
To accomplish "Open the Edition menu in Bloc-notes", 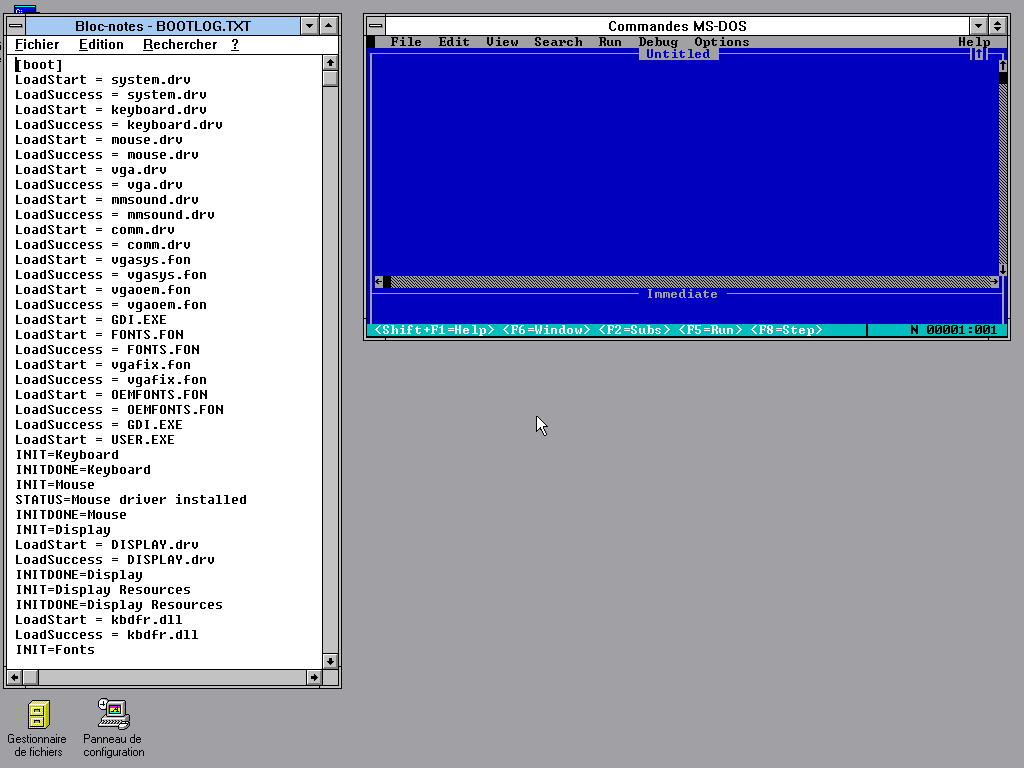I will (x=101, y=44).
